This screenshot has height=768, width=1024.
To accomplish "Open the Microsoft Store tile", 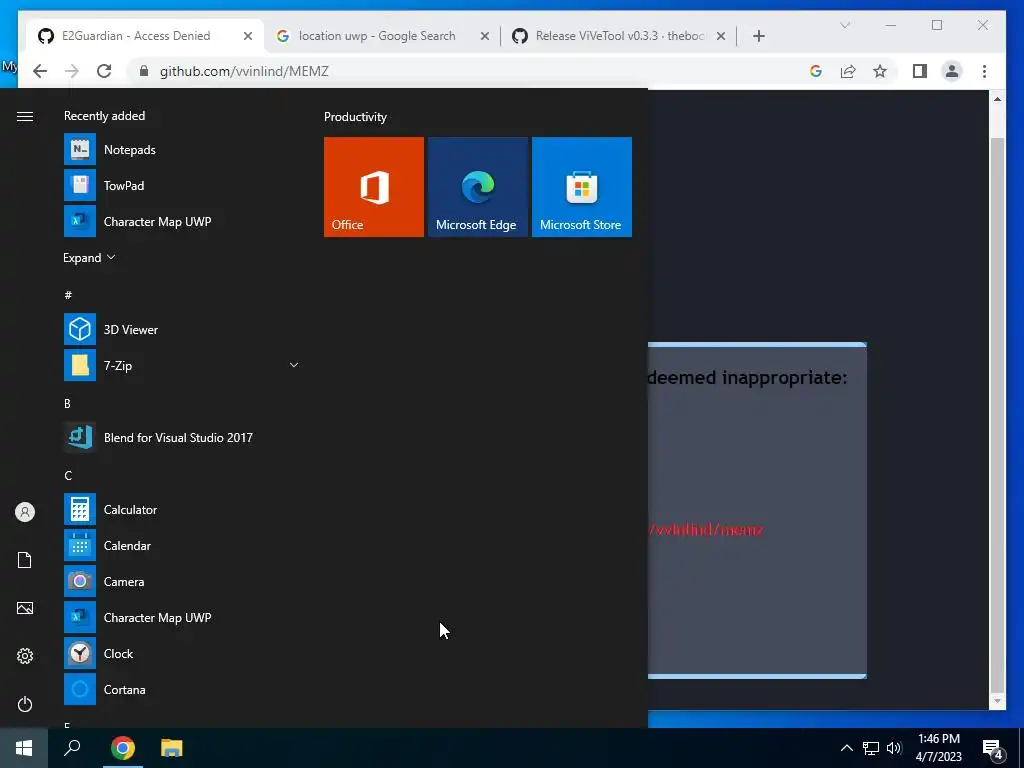I will [582, 187].
